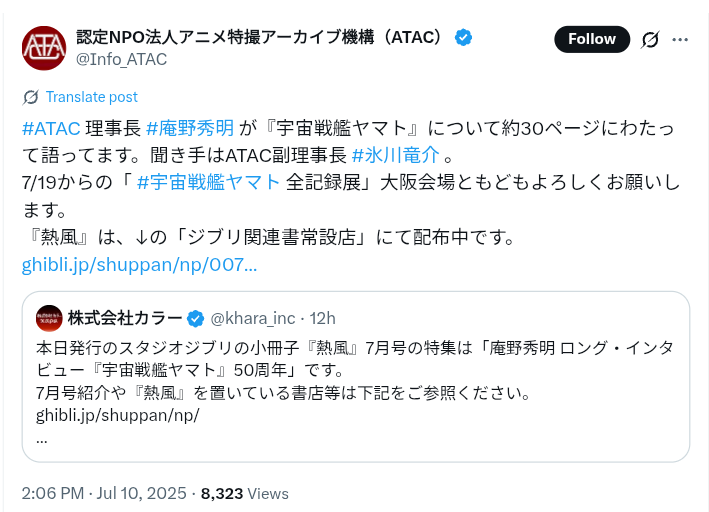The height and width of the screenshot is (512, 709).
Task: Click the Translate post Grok icon
Action: [x=31, y=97]
